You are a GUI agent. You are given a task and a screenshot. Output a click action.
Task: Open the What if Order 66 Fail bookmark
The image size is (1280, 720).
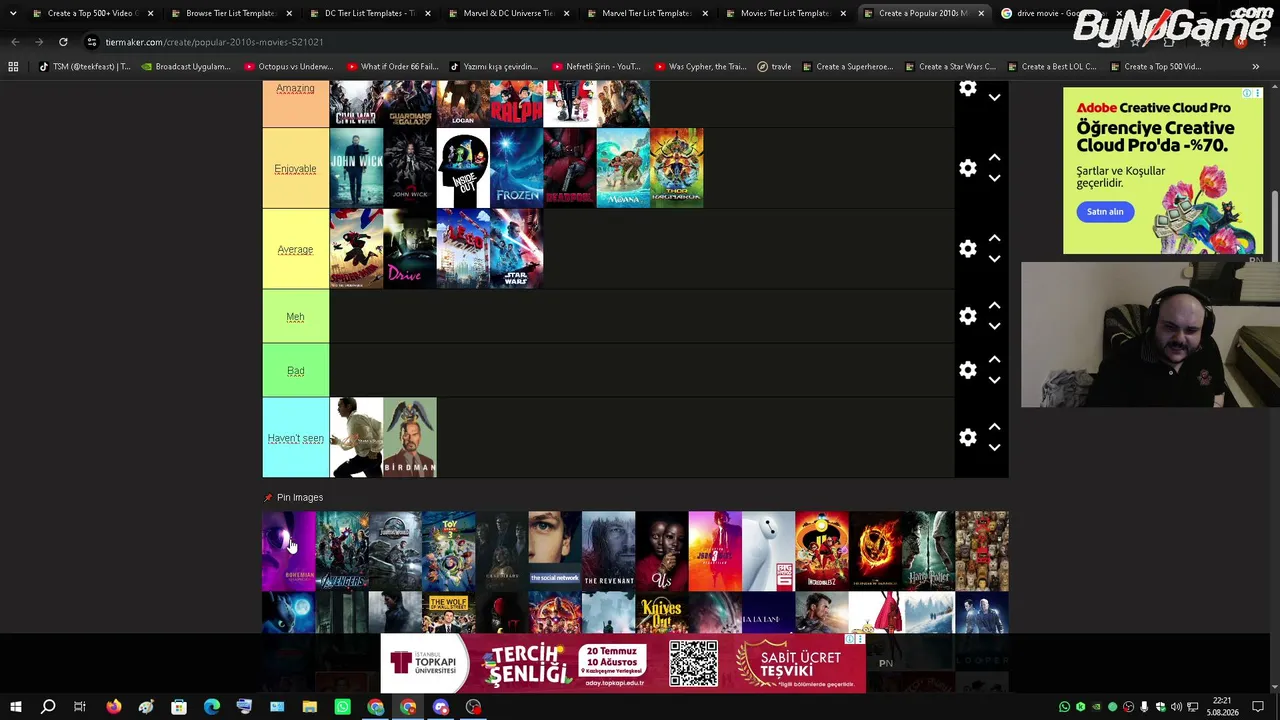(x=392, y=67)
